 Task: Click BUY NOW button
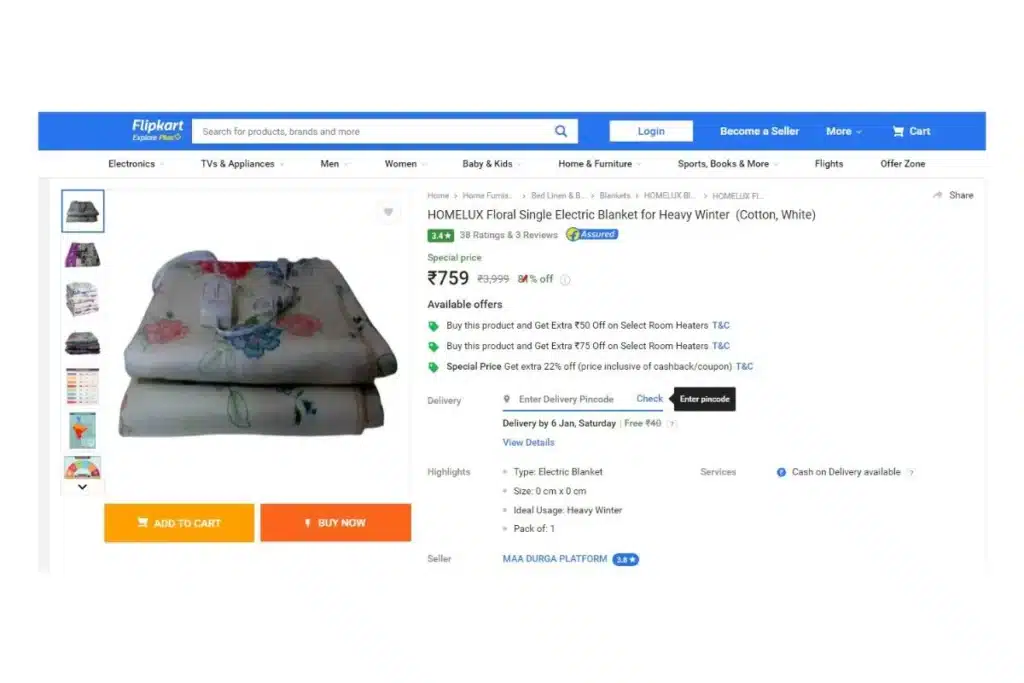click(336, 523)
